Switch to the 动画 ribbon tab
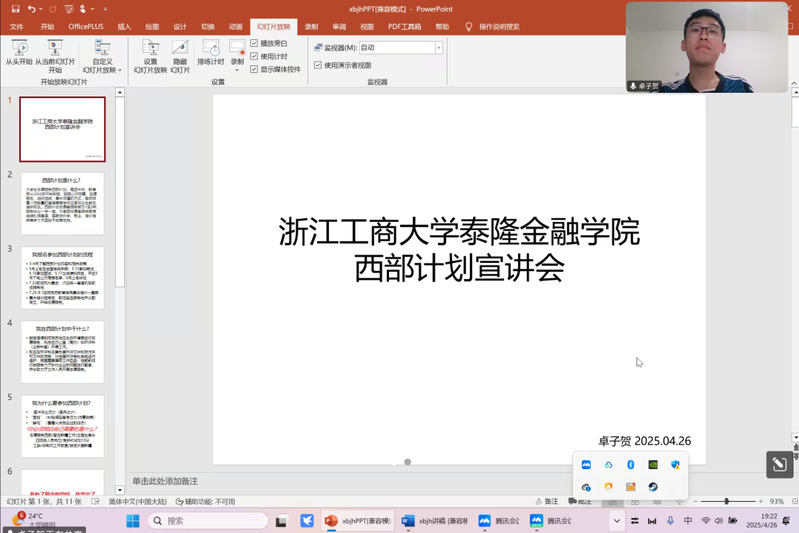This screenshot has height=533, width=799. tap(235, 27)
